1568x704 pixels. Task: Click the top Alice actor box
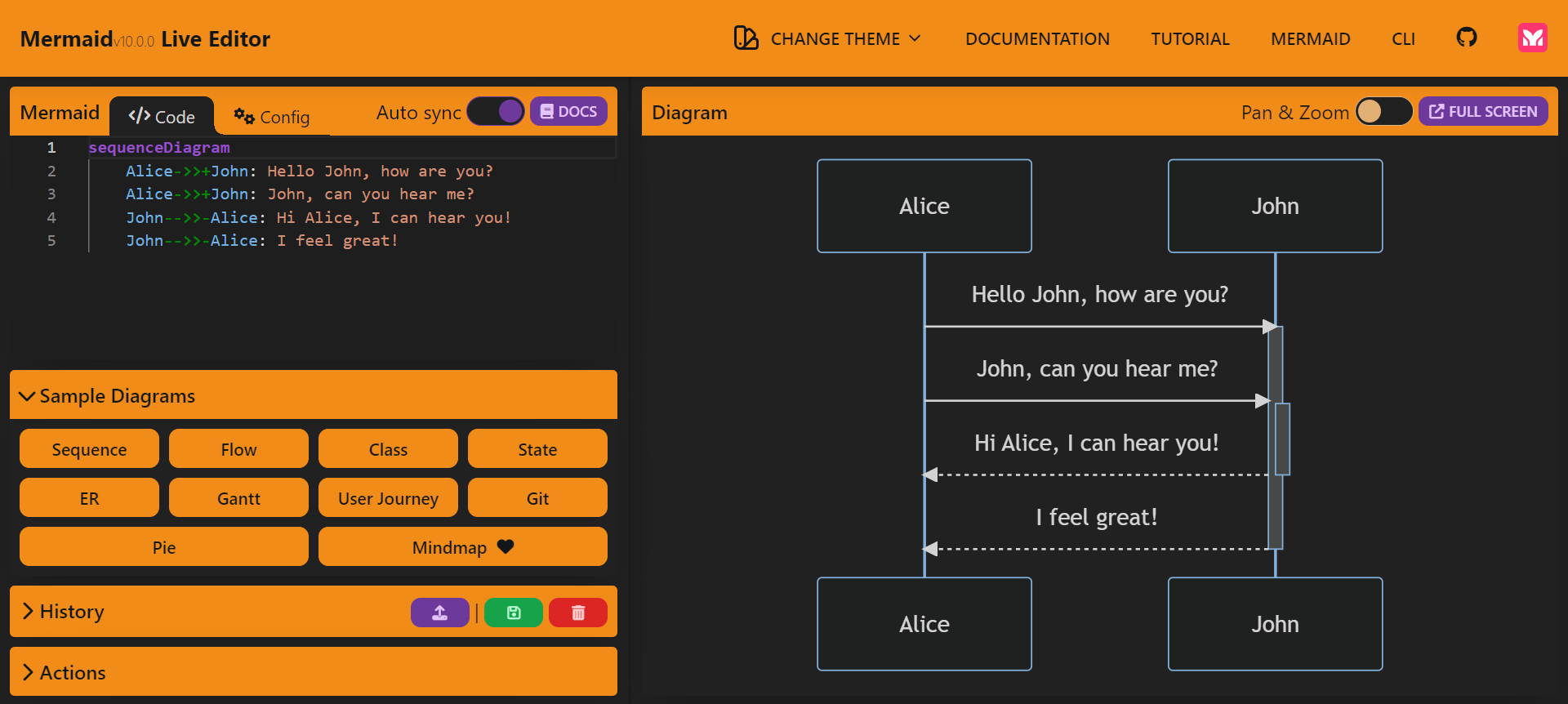coord(924,206)
